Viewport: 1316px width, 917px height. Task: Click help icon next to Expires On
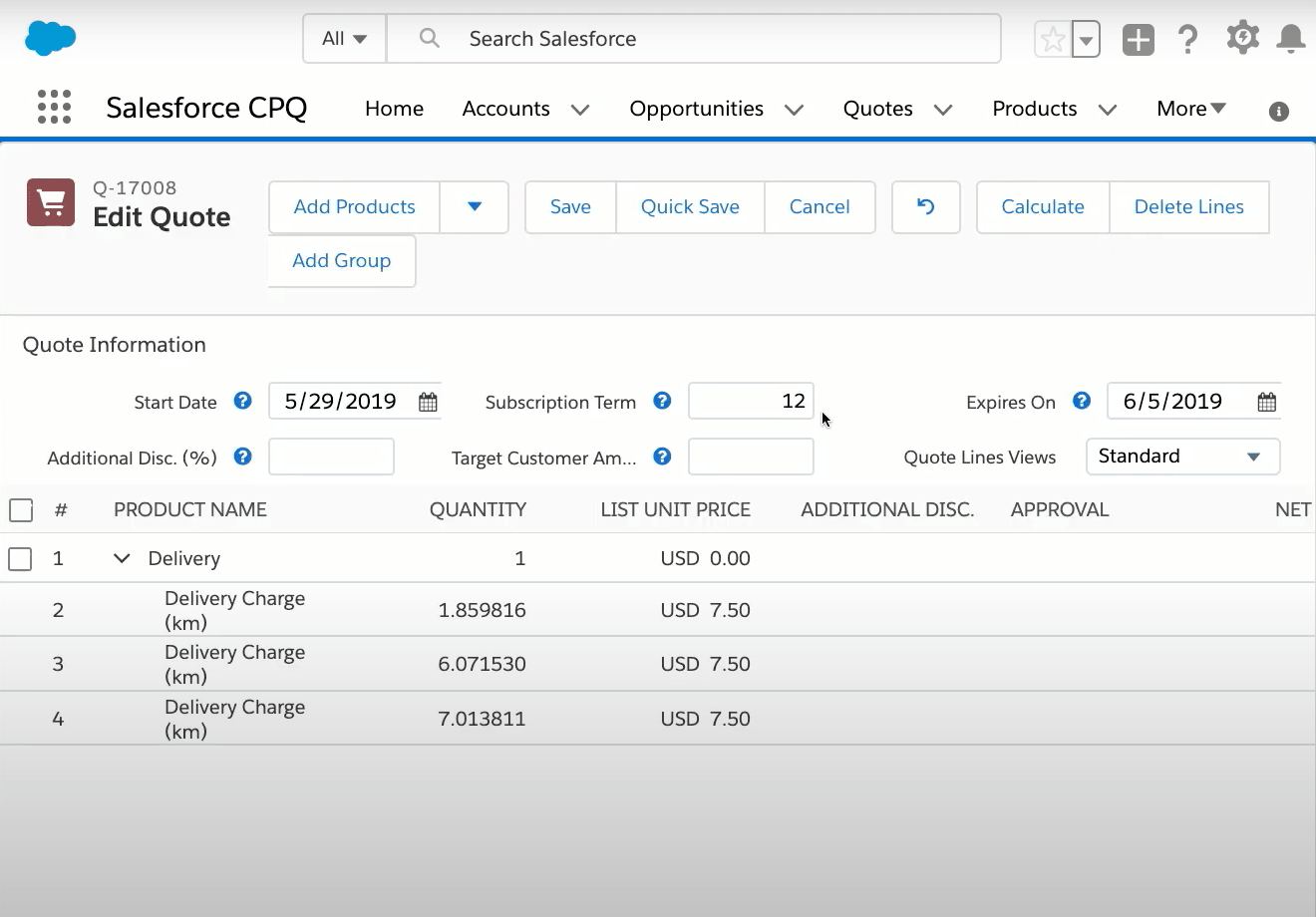[1082, 401]
